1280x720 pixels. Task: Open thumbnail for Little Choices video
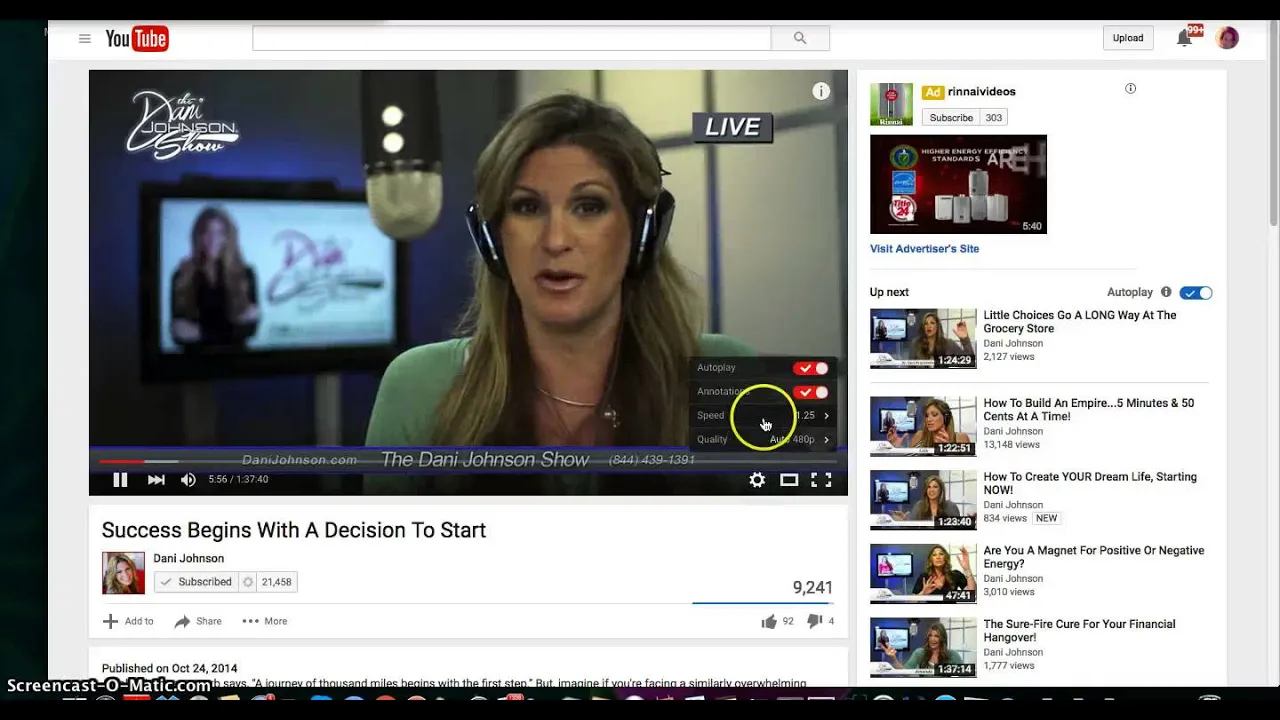tap(923, 338)
